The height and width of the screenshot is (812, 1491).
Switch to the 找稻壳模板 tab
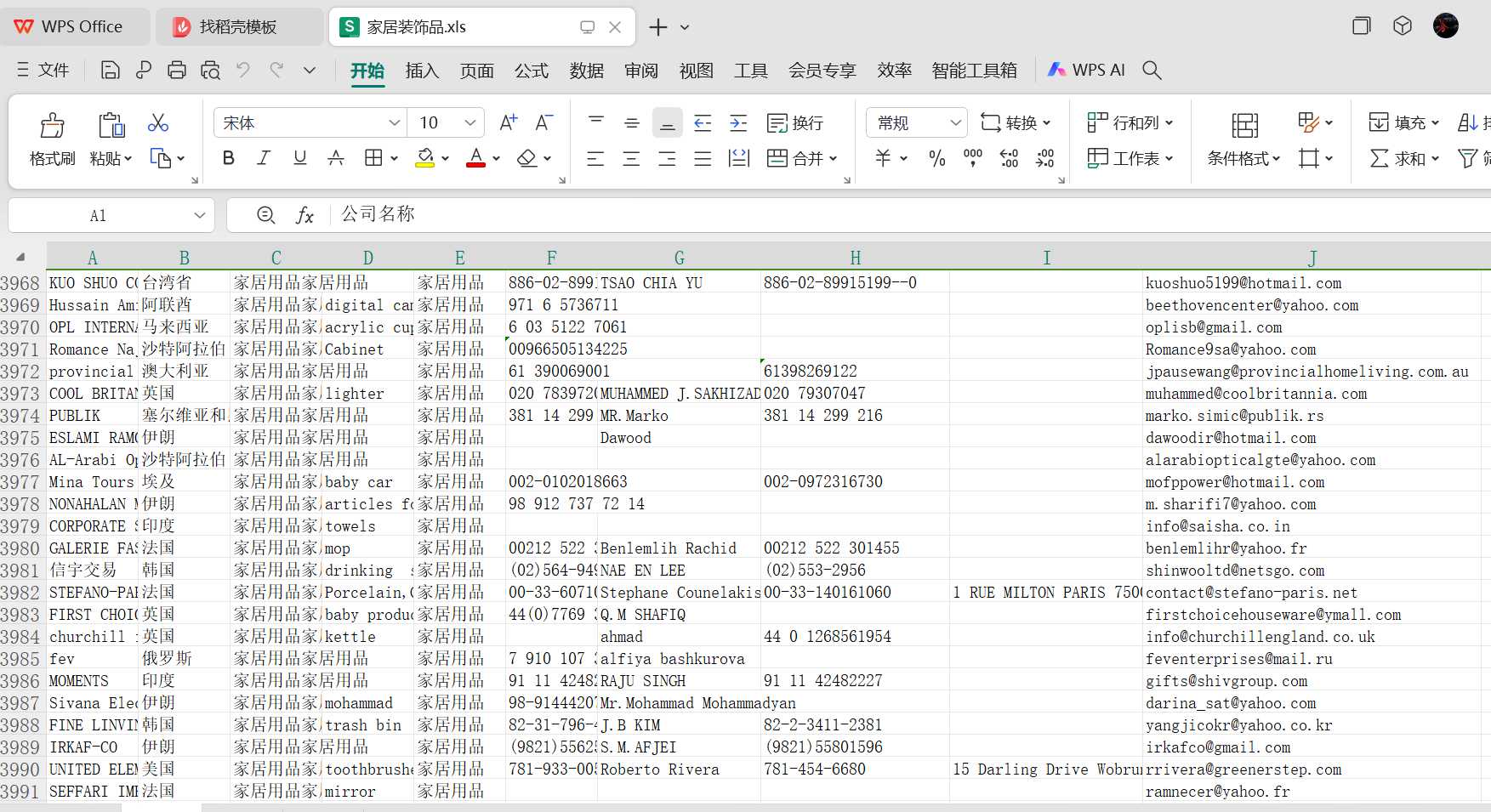(238, 27)
